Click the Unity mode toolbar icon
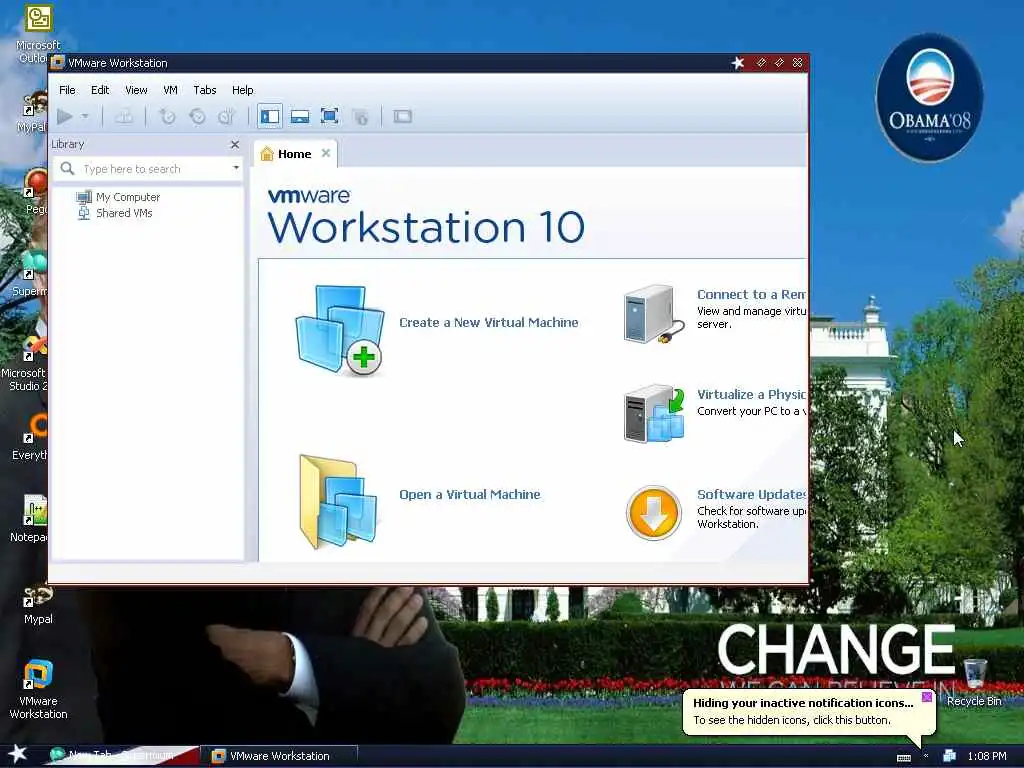 click(360, 117)
